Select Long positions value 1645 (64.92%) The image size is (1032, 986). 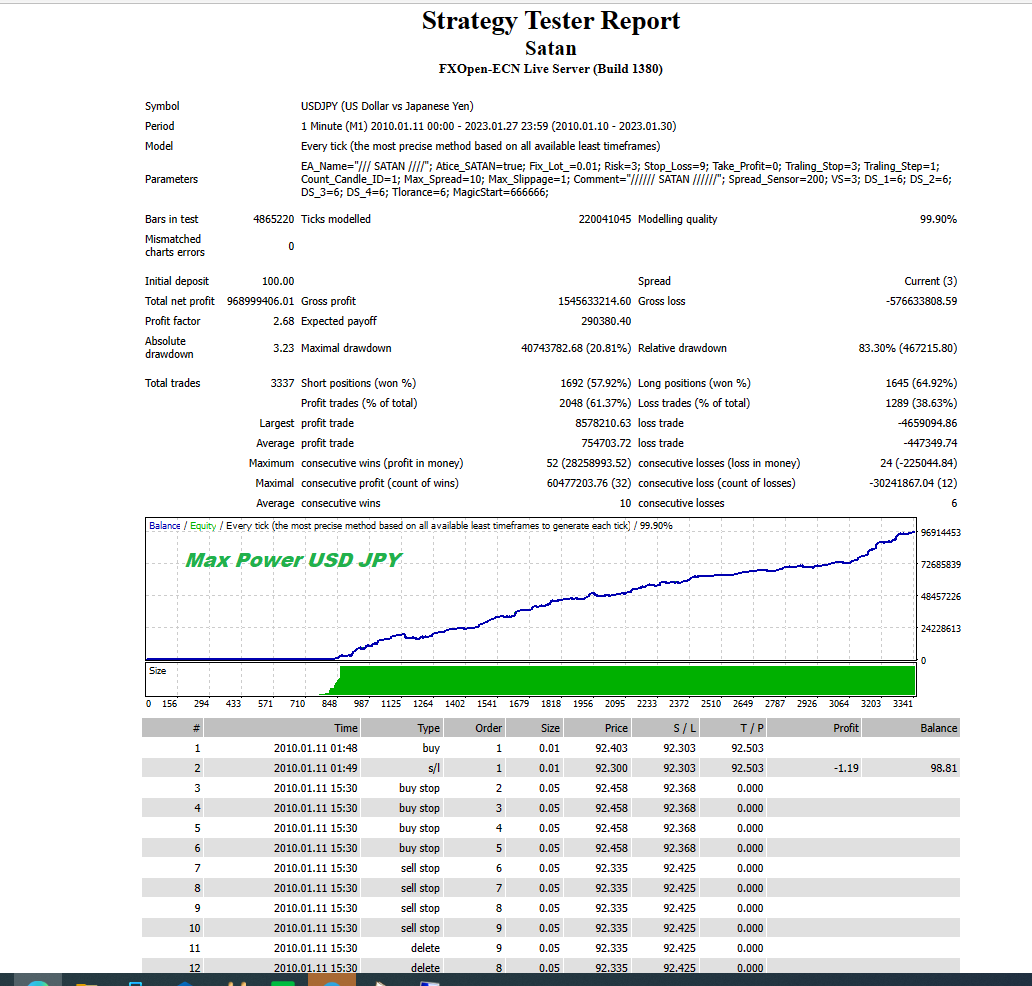click(x=921, y=383)
